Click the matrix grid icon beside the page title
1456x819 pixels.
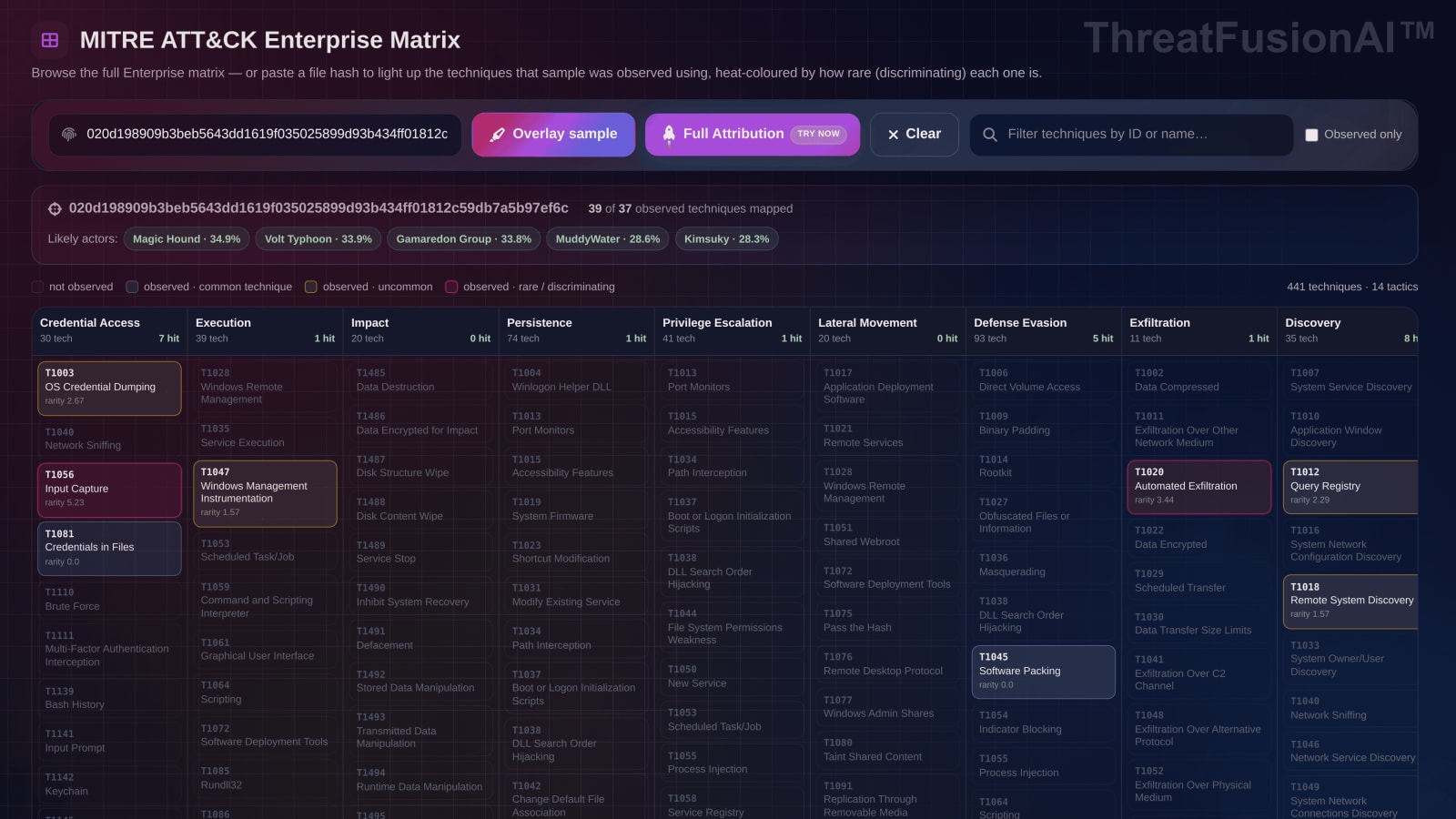pos(50,40)
